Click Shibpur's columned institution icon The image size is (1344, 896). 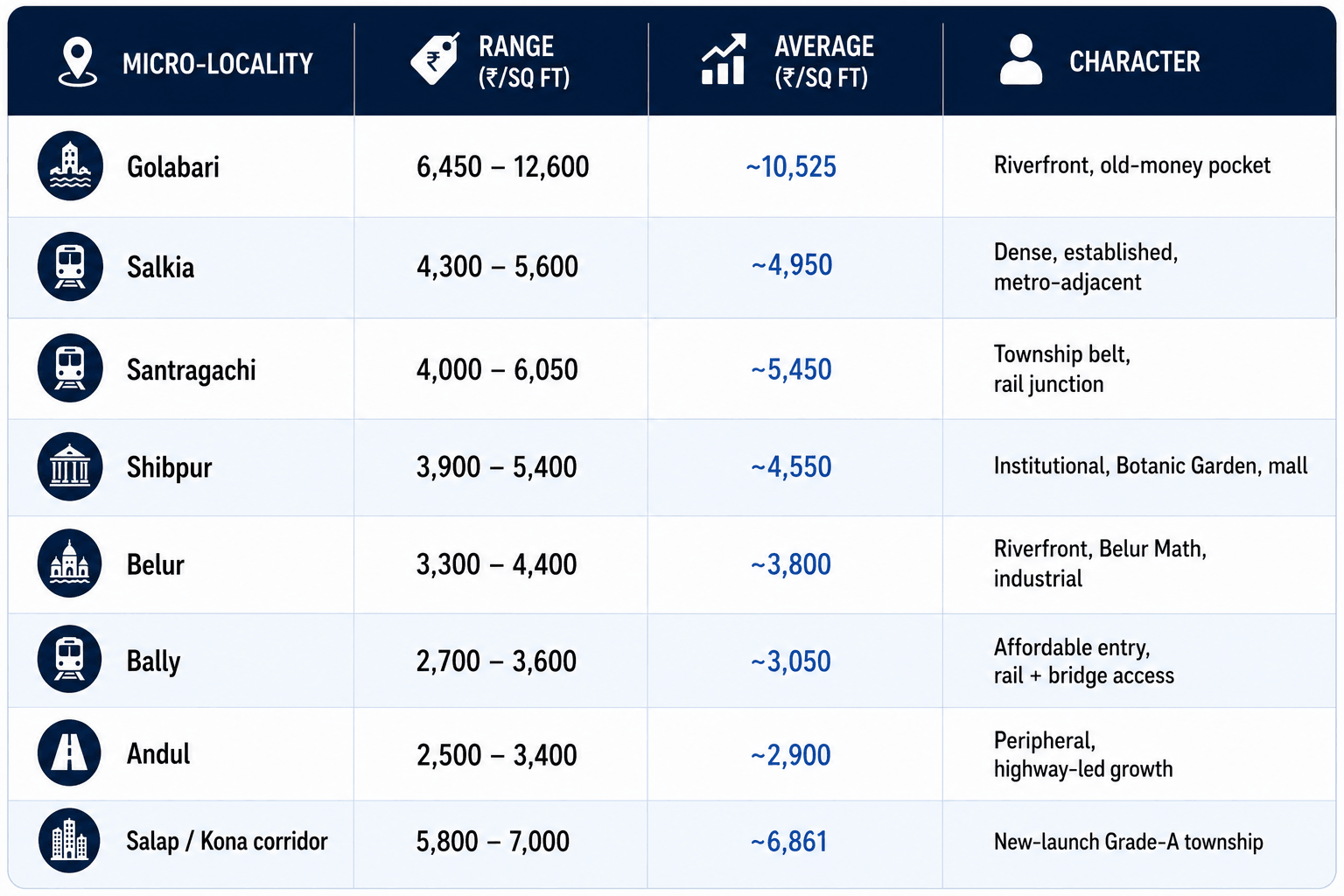click(70, 466)
